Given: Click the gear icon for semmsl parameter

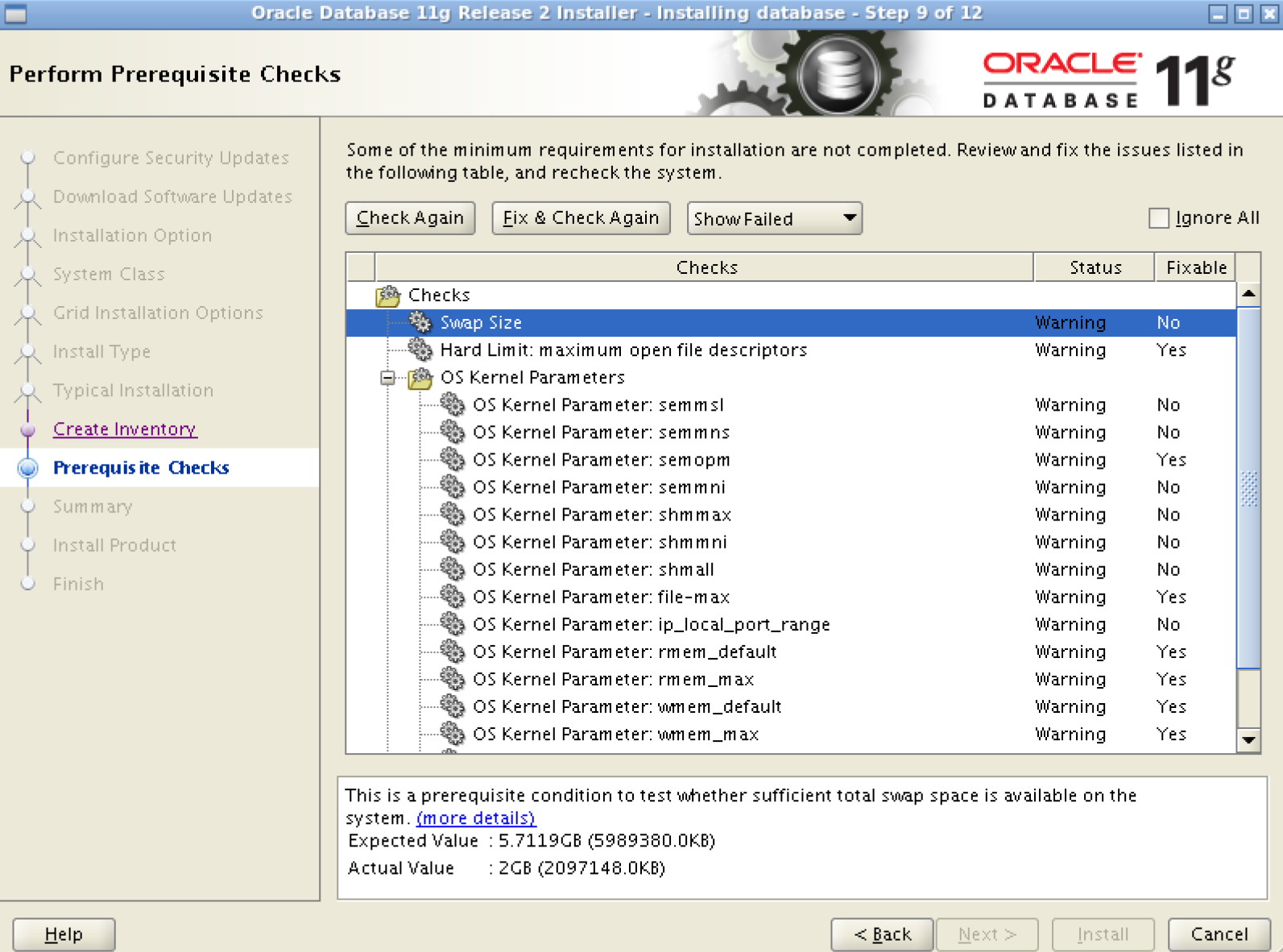Looking at the screenshot, I should [x=453, y=404].
